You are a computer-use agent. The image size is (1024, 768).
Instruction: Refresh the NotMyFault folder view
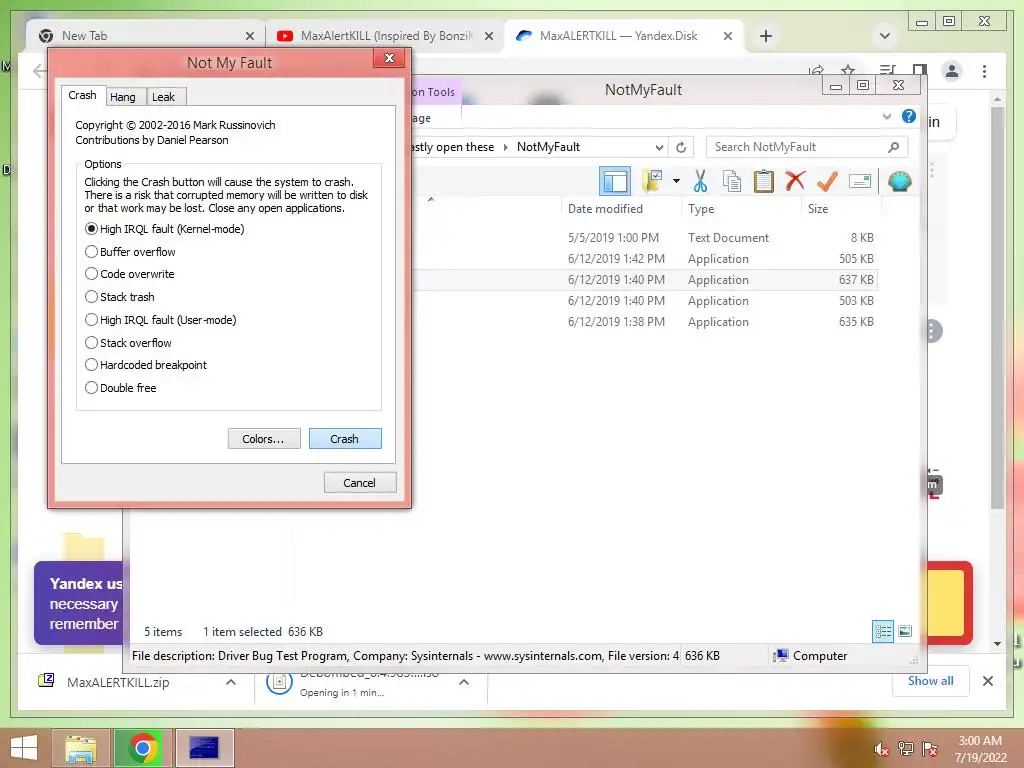[x=681, y=147]
